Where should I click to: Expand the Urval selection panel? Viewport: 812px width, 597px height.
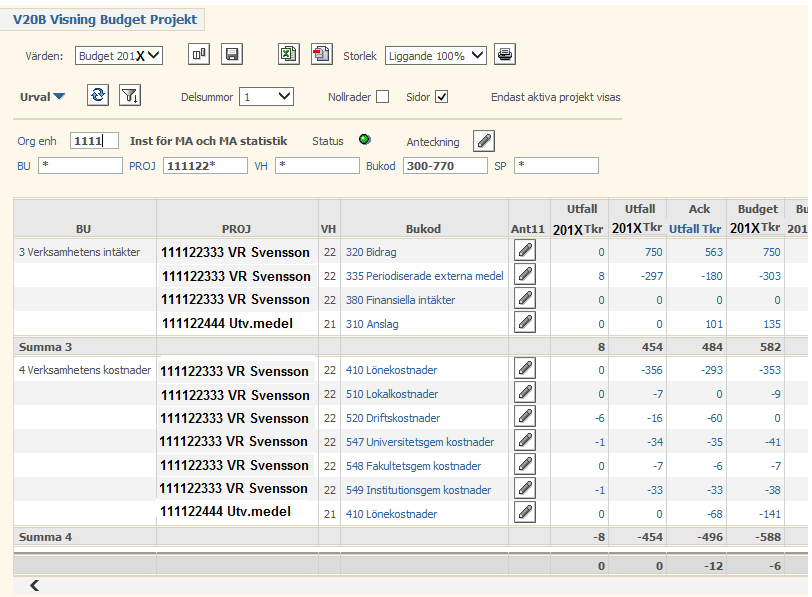coord(42,97)
